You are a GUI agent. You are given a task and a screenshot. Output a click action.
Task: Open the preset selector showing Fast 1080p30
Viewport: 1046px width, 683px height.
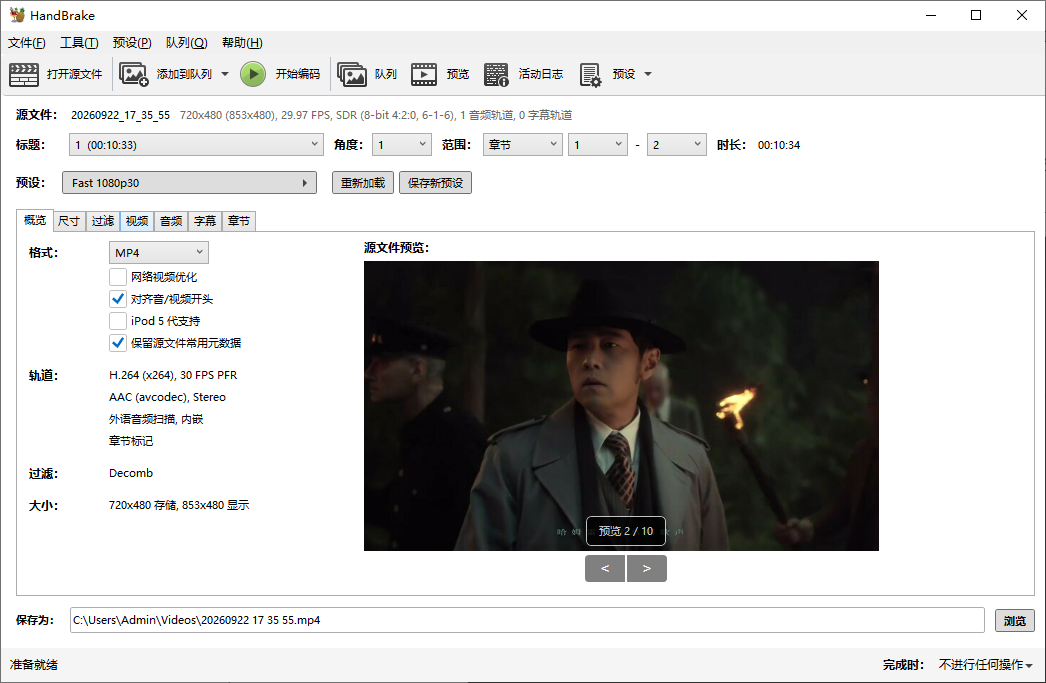pos(189,183)
